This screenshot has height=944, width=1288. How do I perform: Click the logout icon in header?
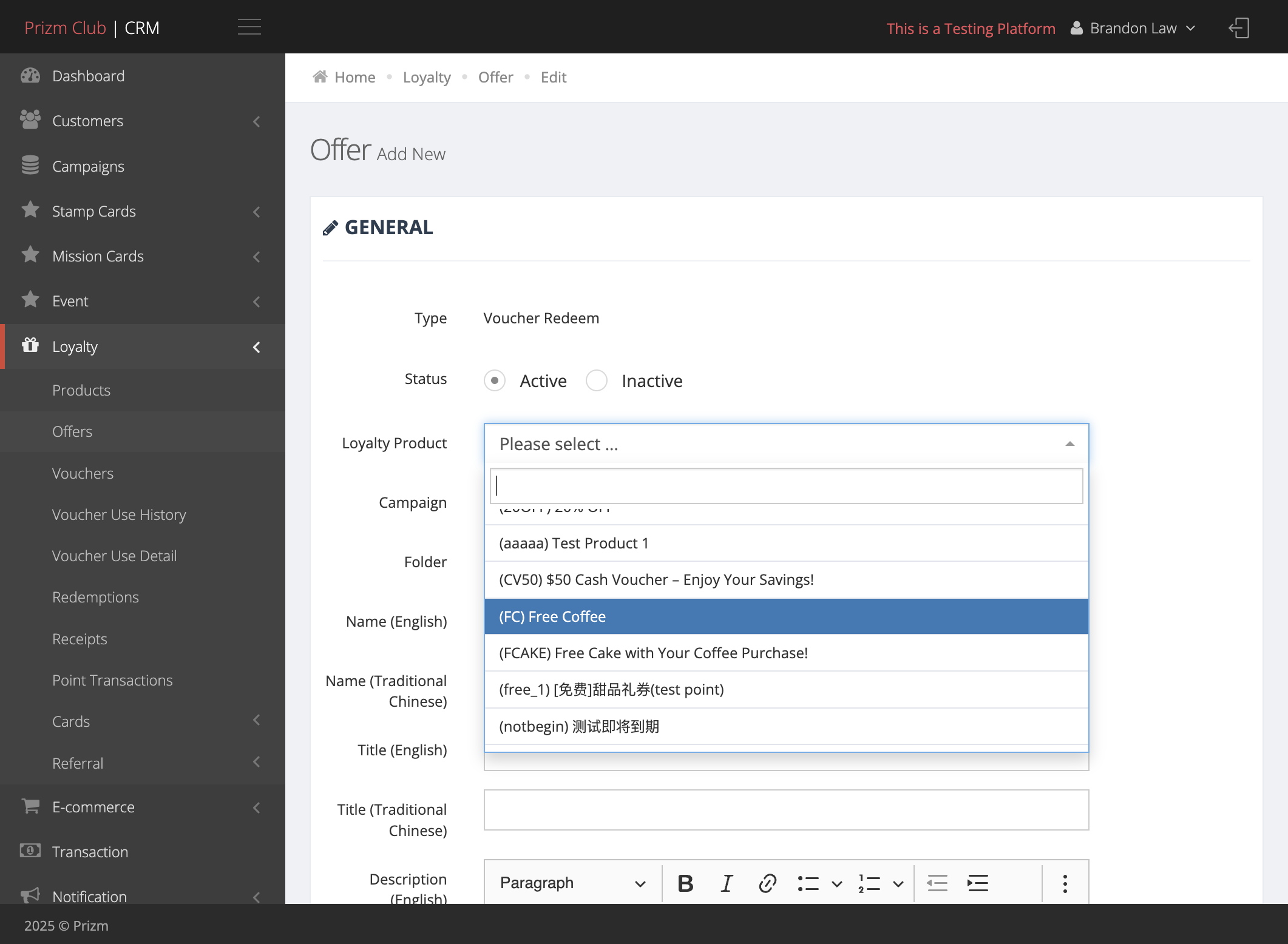point(1239,28)
